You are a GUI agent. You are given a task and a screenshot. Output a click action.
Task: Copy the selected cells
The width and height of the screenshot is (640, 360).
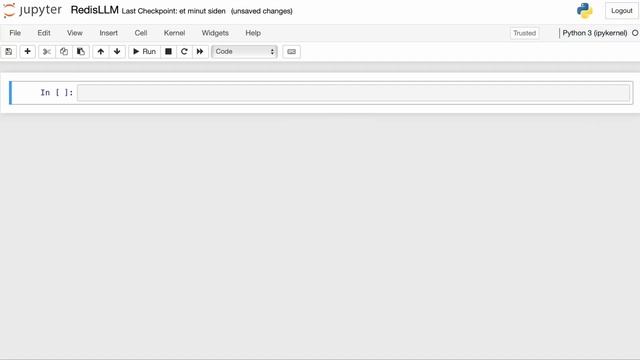[x=64, y=51]
